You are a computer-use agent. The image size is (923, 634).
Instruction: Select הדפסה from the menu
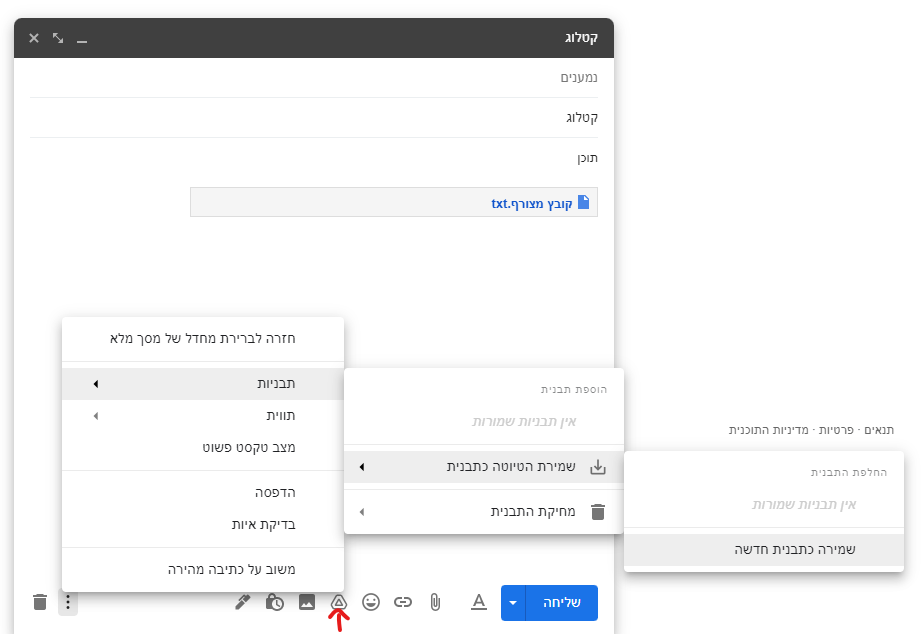click(202, 492)
